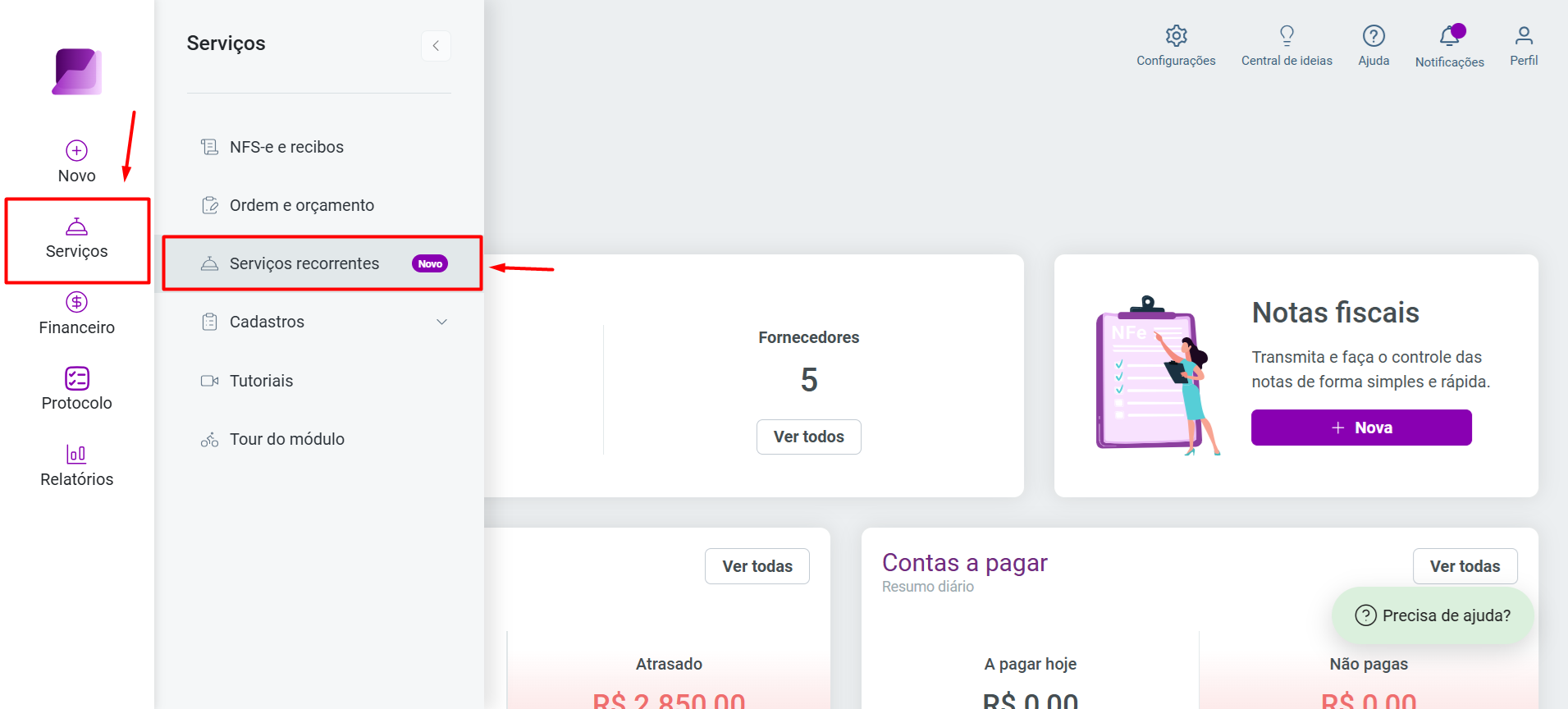
Task: Click the Atrasado label
Action: [x=669, y=664]
